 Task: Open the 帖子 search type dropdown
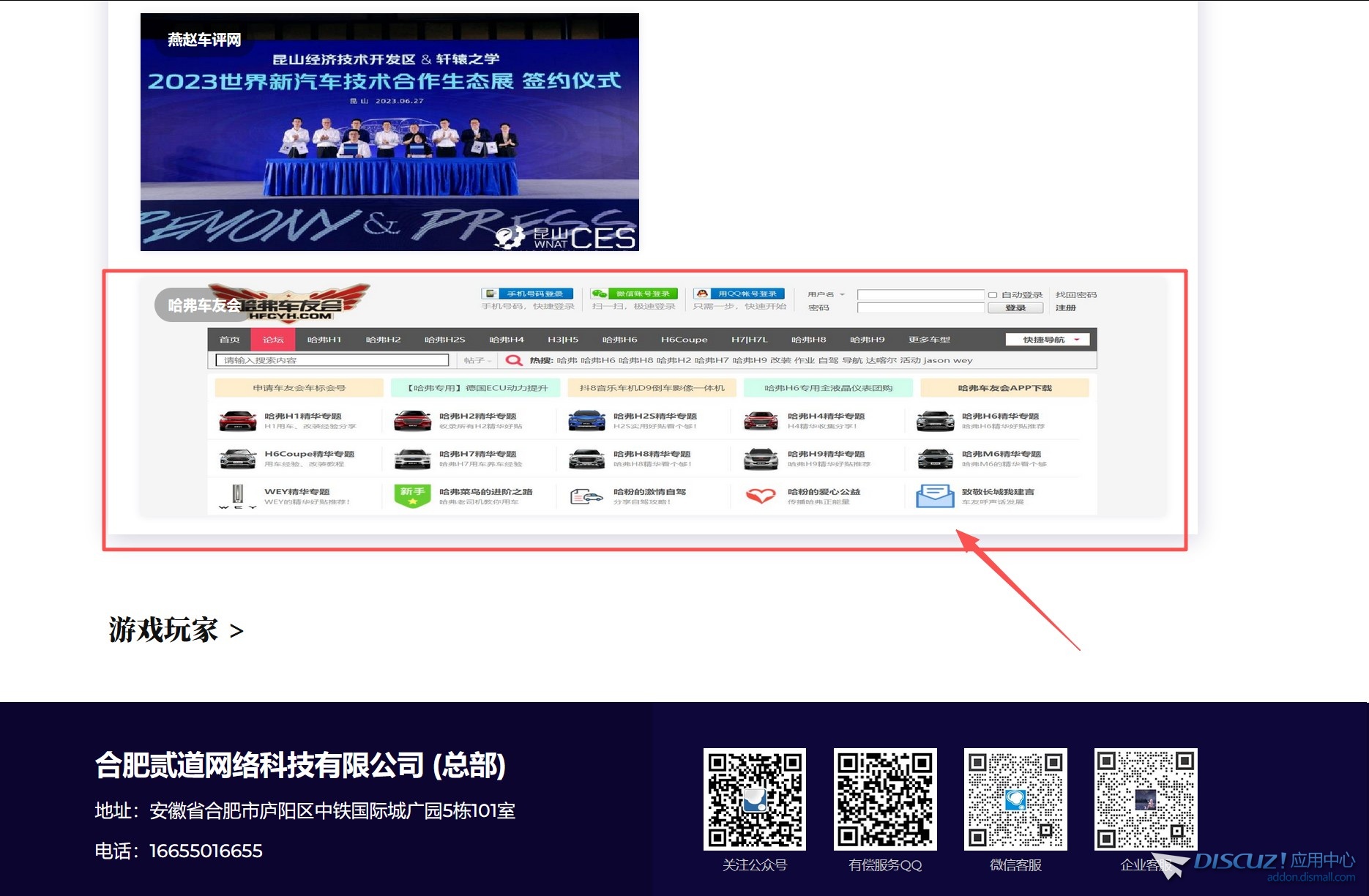pyautogui.click(x=477, y=359)
